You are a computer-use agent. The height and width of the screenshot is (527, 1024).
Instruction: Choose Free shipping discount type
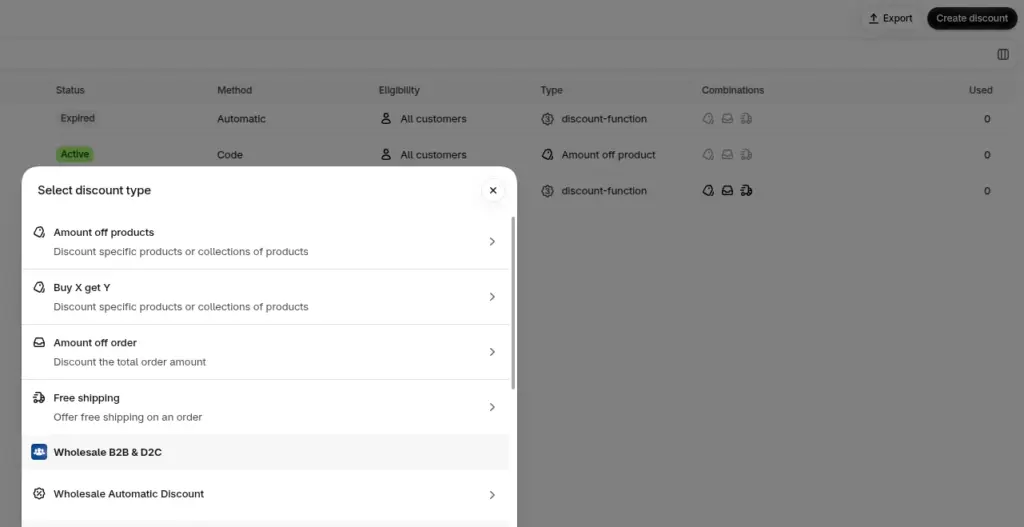[x=266, y=407]
